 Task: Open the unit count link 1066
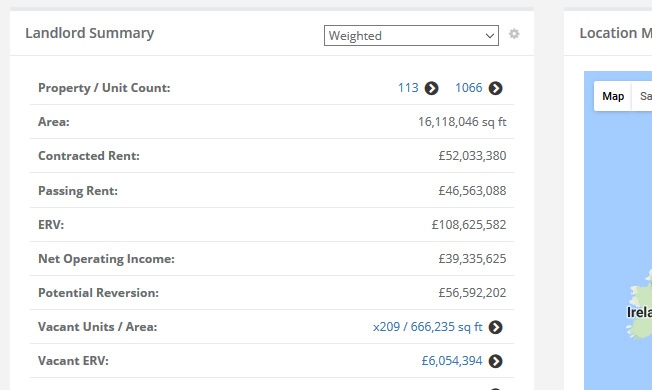pyautogui.click(x=469, y=88)
